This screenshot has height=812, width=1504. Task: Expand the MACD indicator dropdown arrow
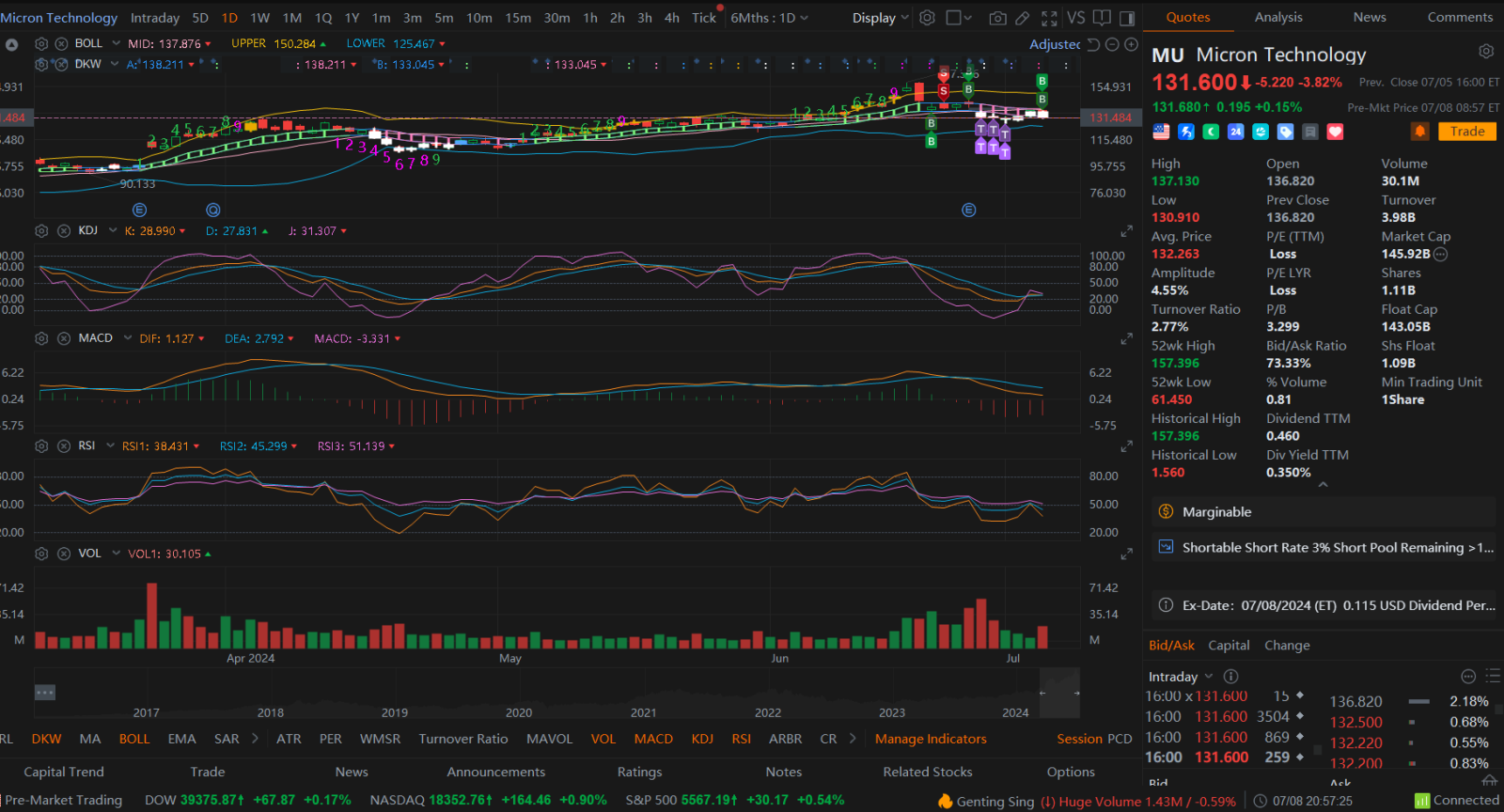tap(127, 338)
